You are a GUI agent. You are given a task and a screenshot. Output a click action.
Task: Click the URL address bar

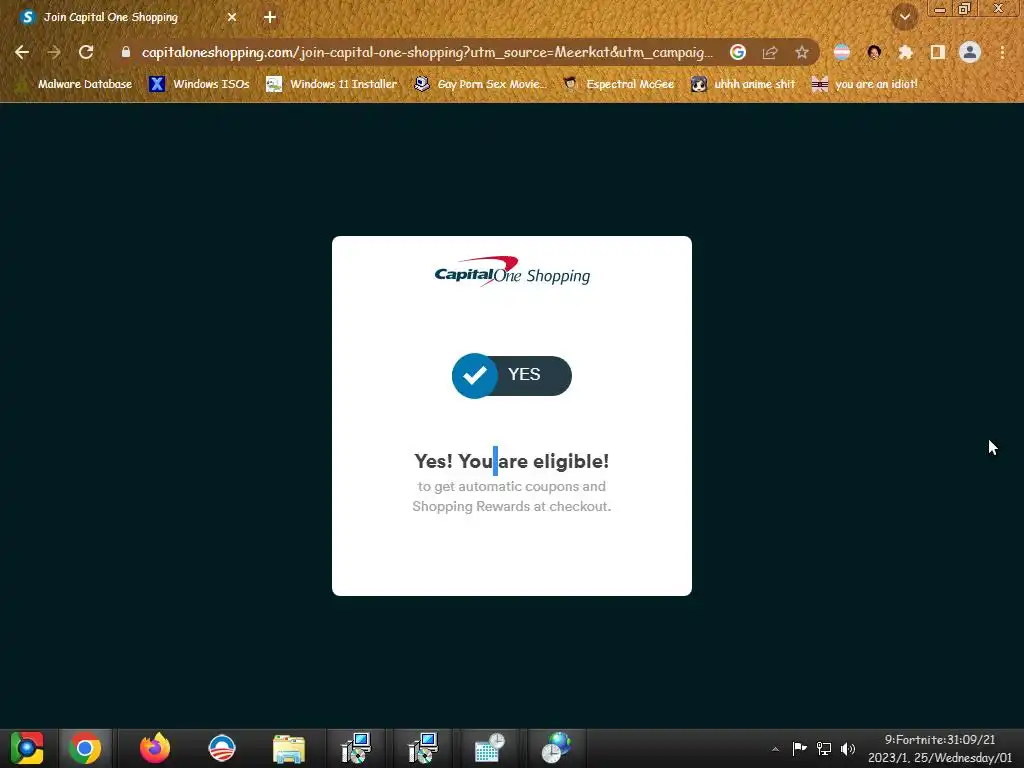tap(427, 52)
